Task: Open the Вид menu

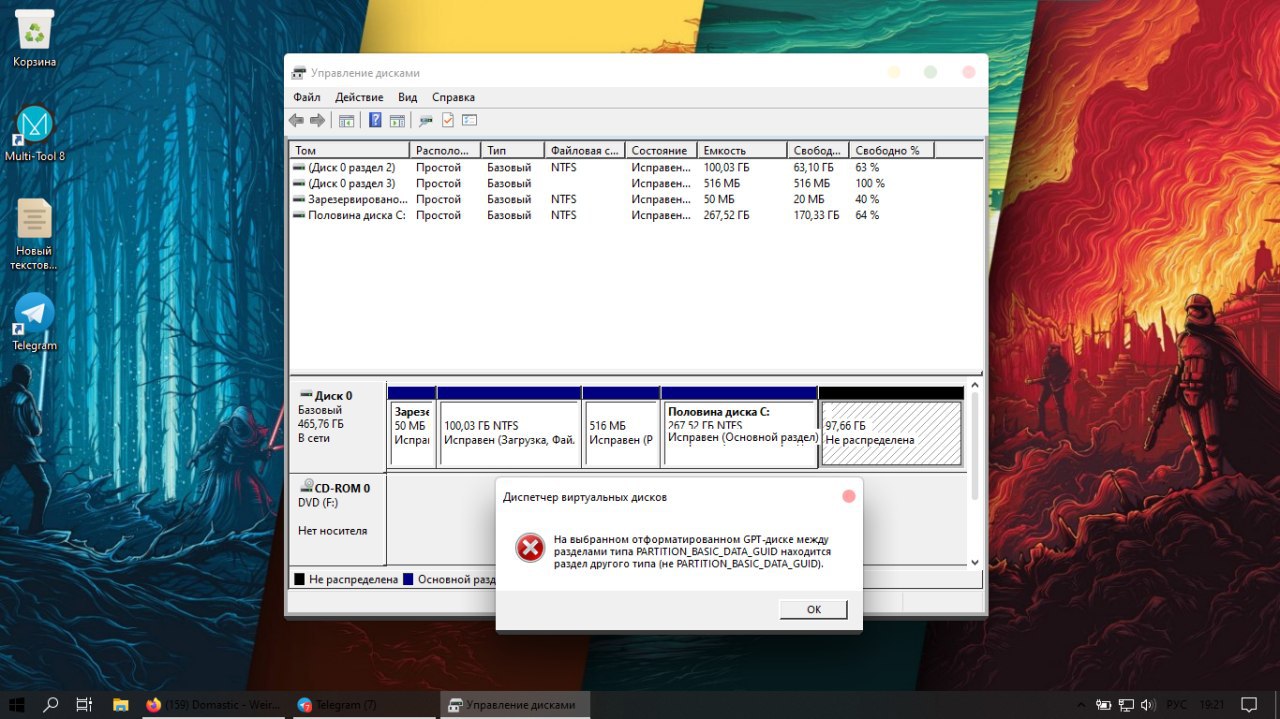Action: pos(407,97)
